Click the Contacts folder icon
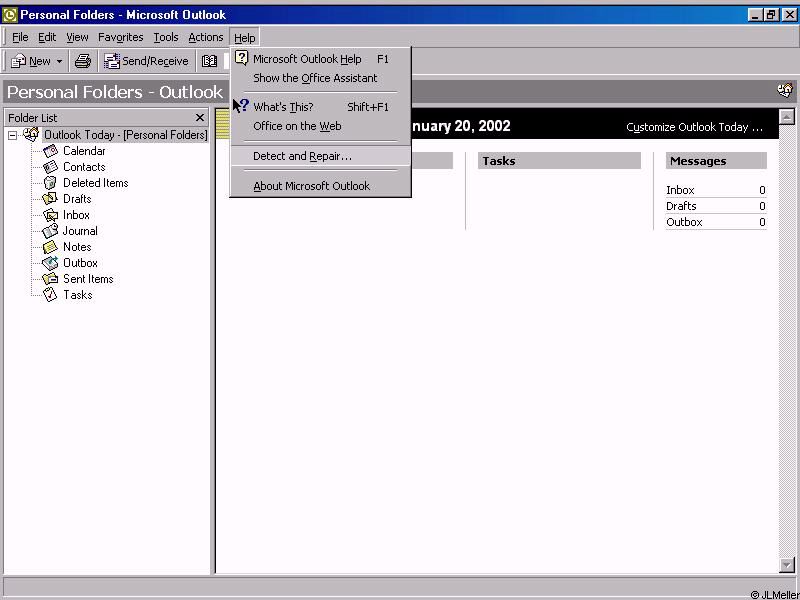 50,167
